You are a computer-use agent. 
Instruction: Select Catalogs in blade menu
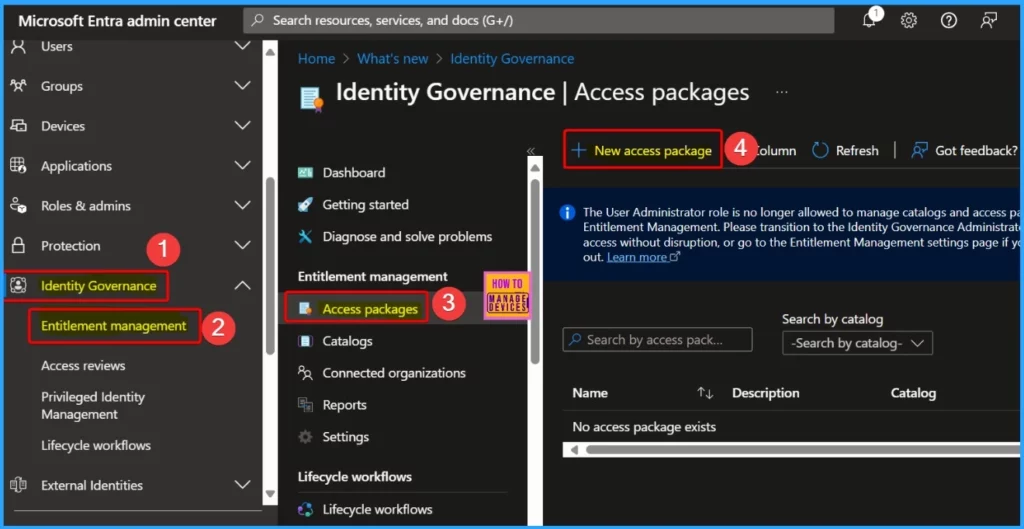pyautogui.click(x=347, y=341)
